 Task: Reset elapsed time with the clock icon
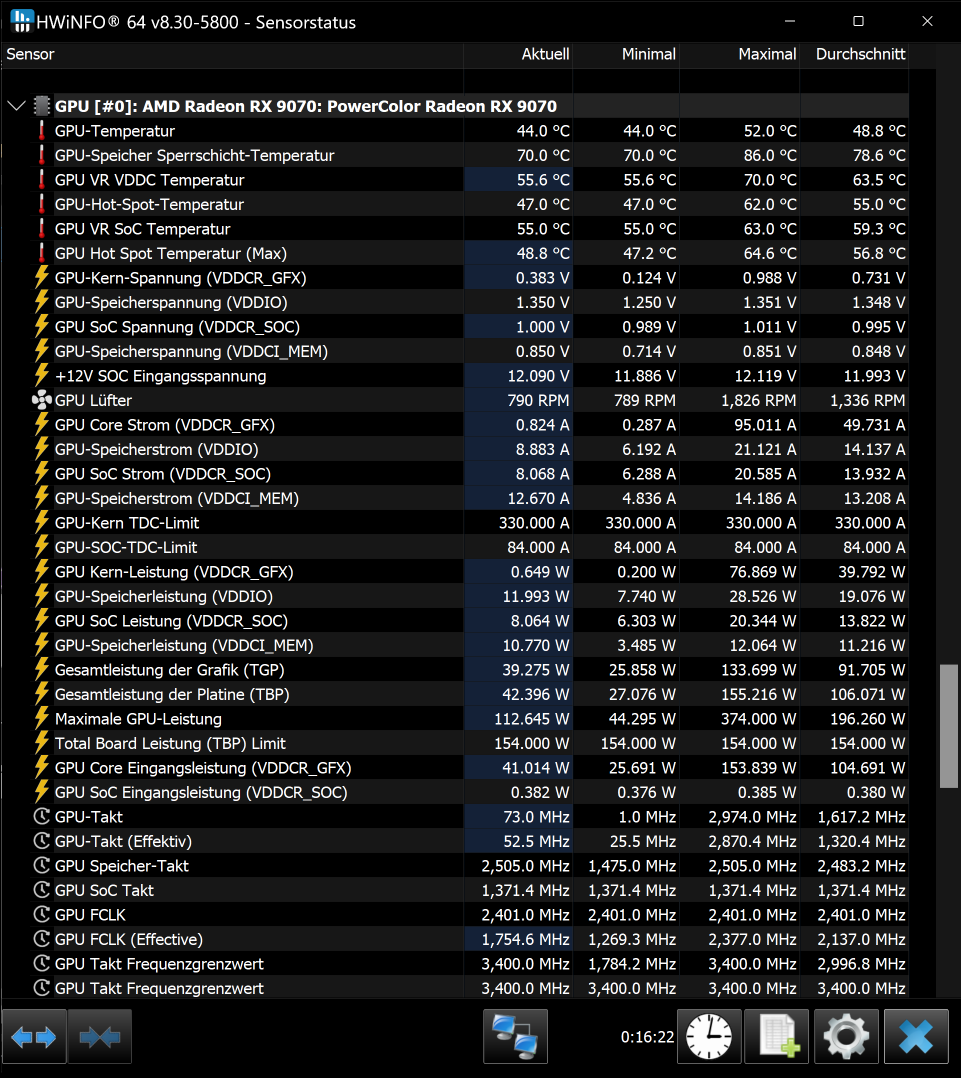coord(709,1037)
